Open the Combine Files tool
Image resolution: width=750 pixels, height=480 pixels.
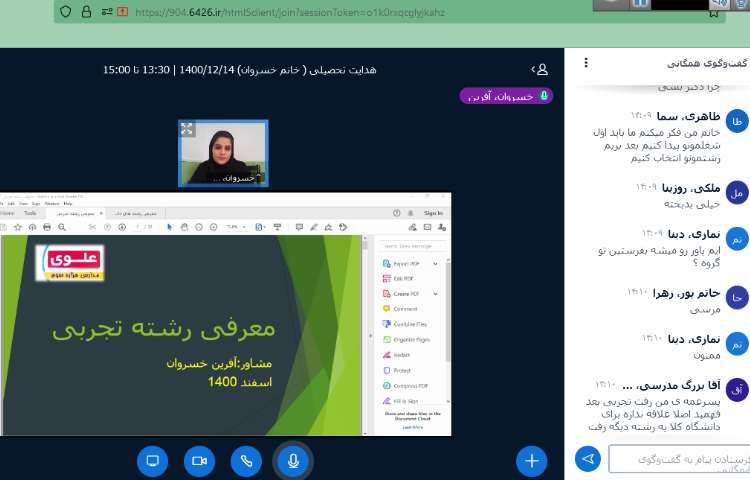[x=405, y=324]
